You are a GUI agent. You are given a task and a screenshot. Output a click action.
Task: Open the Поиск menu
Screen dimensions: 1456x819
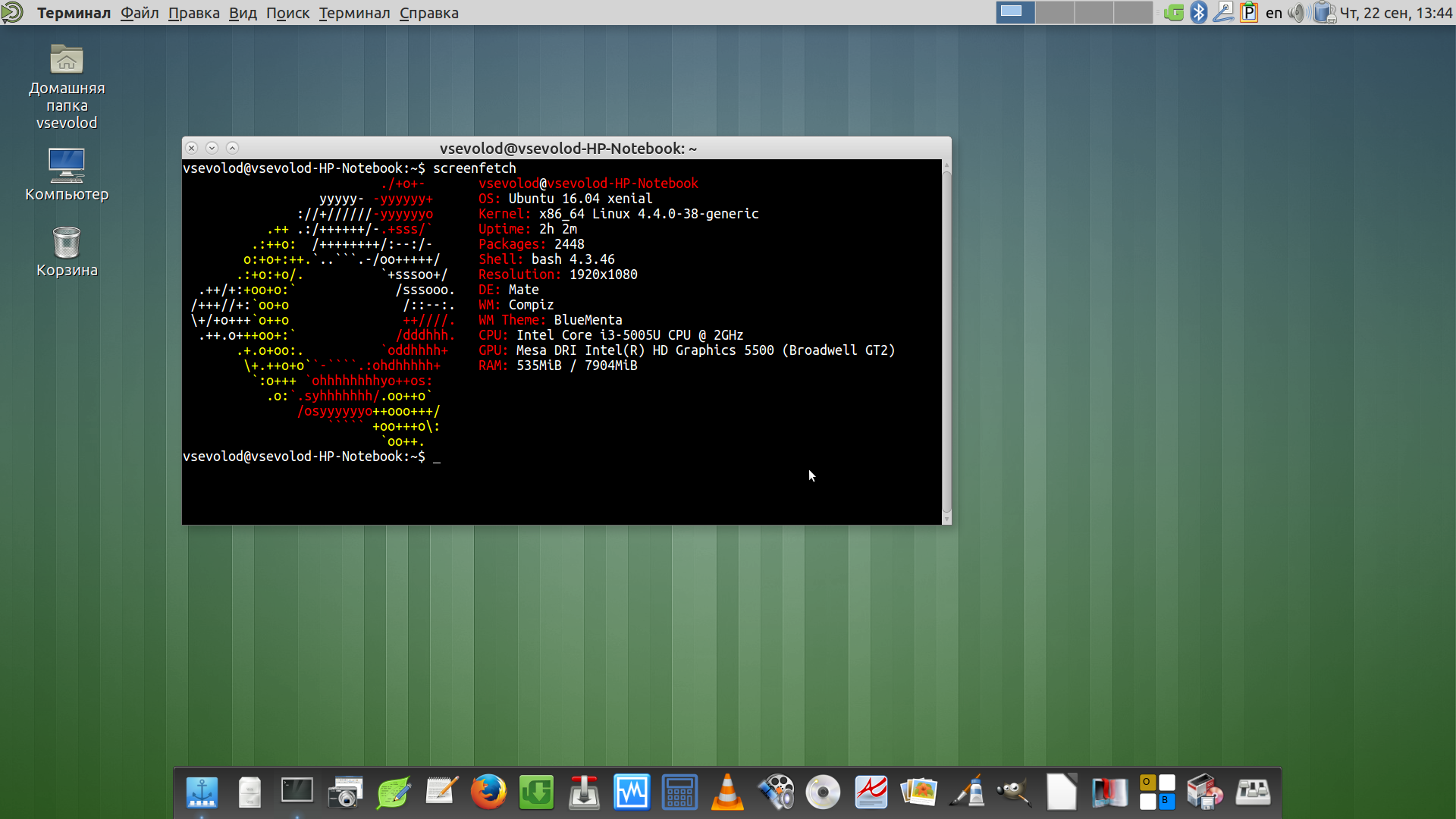(287, 13)
